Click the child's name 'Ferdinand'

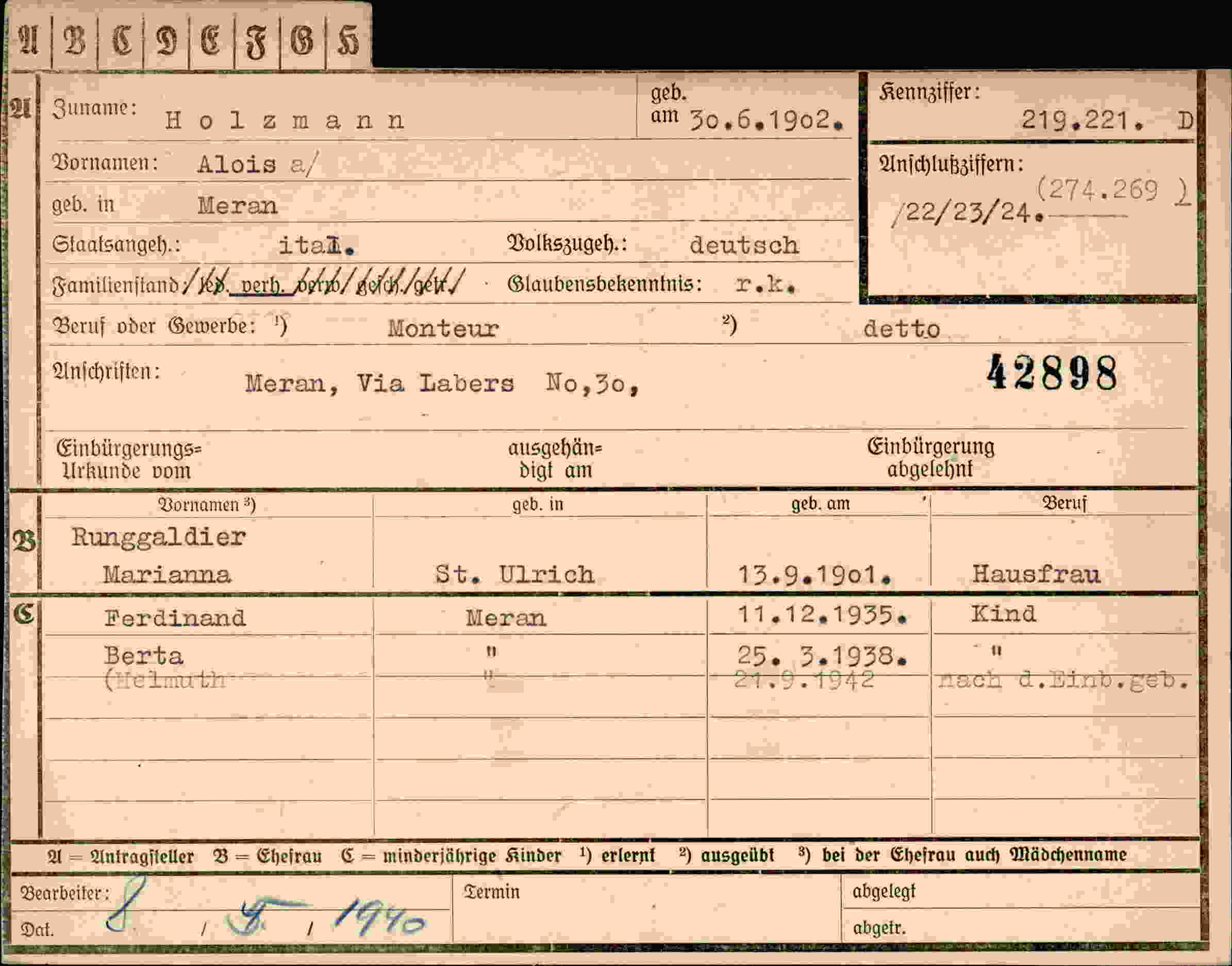175,618
